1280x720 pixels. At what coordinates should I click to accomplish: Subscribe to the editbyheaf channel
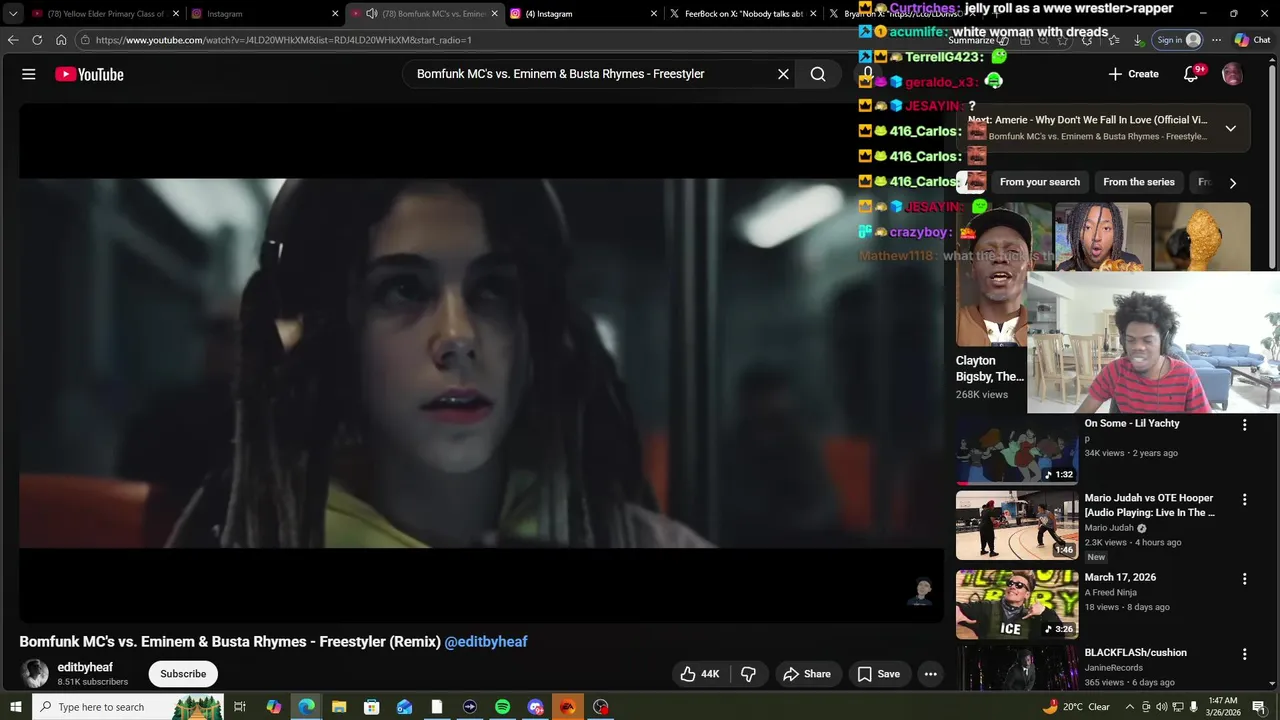[183, 674]
